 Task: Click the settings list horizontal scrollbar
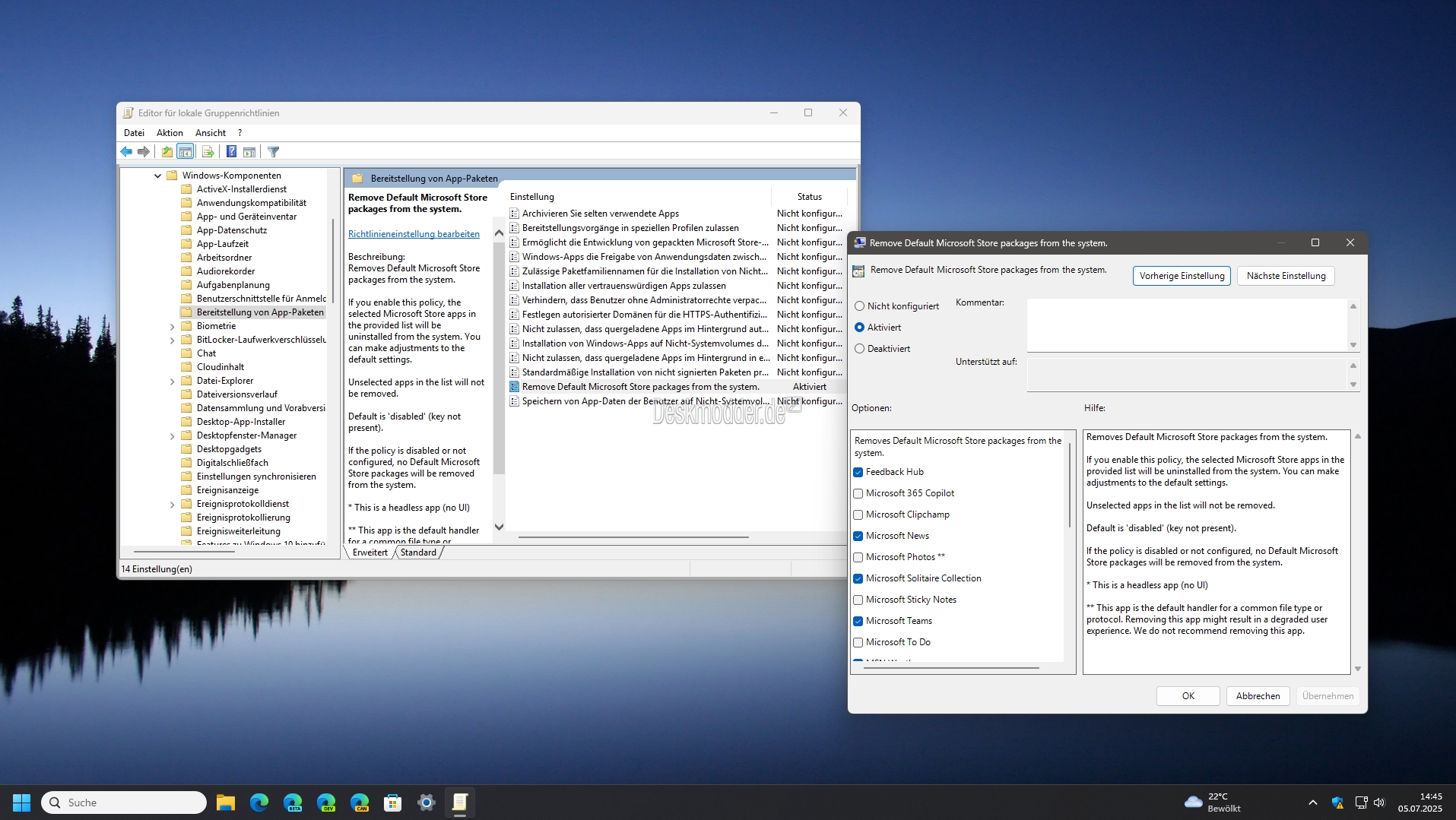point(633,537)
